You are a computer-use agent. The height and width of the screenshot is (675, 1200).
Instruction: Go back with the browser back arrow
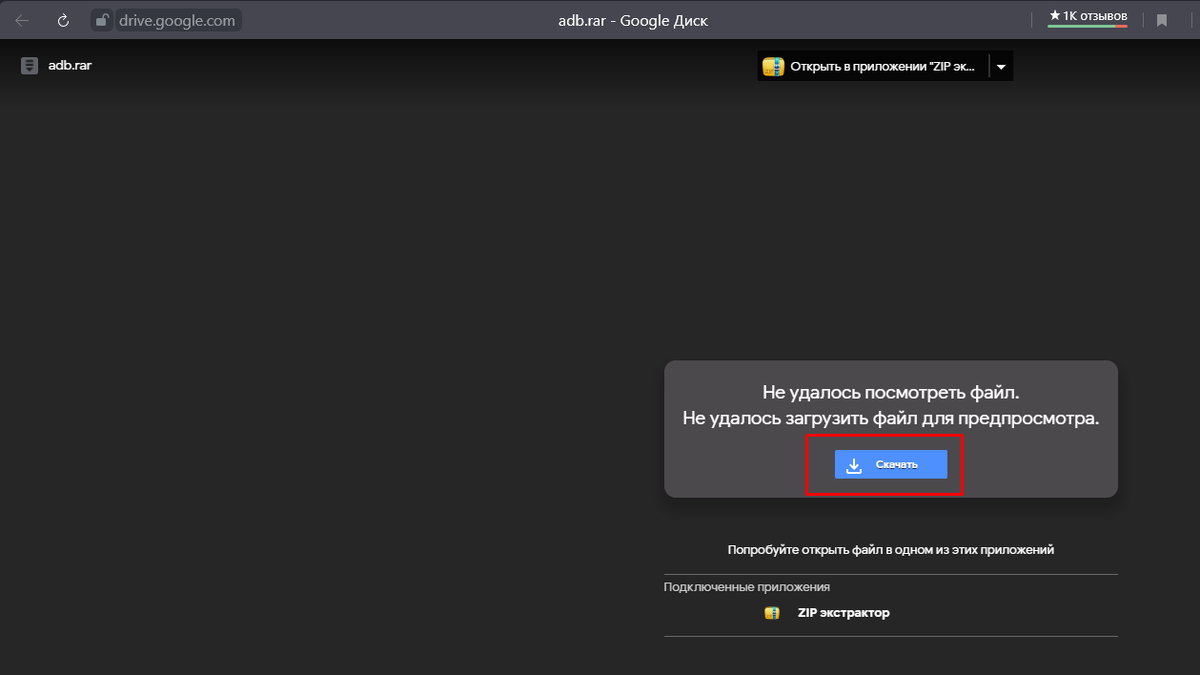click(x=22, y=20)
